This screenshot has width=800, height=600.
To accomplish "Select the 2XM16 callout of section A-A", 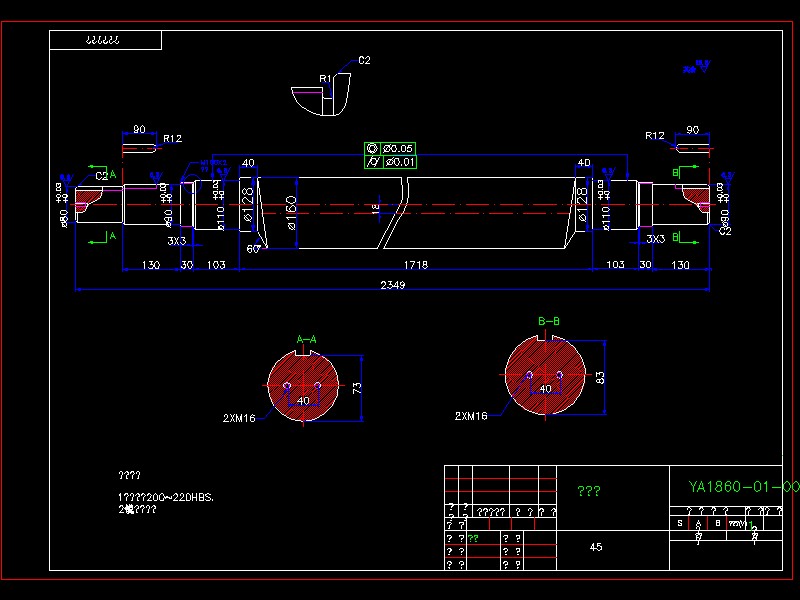I will 239,418.
